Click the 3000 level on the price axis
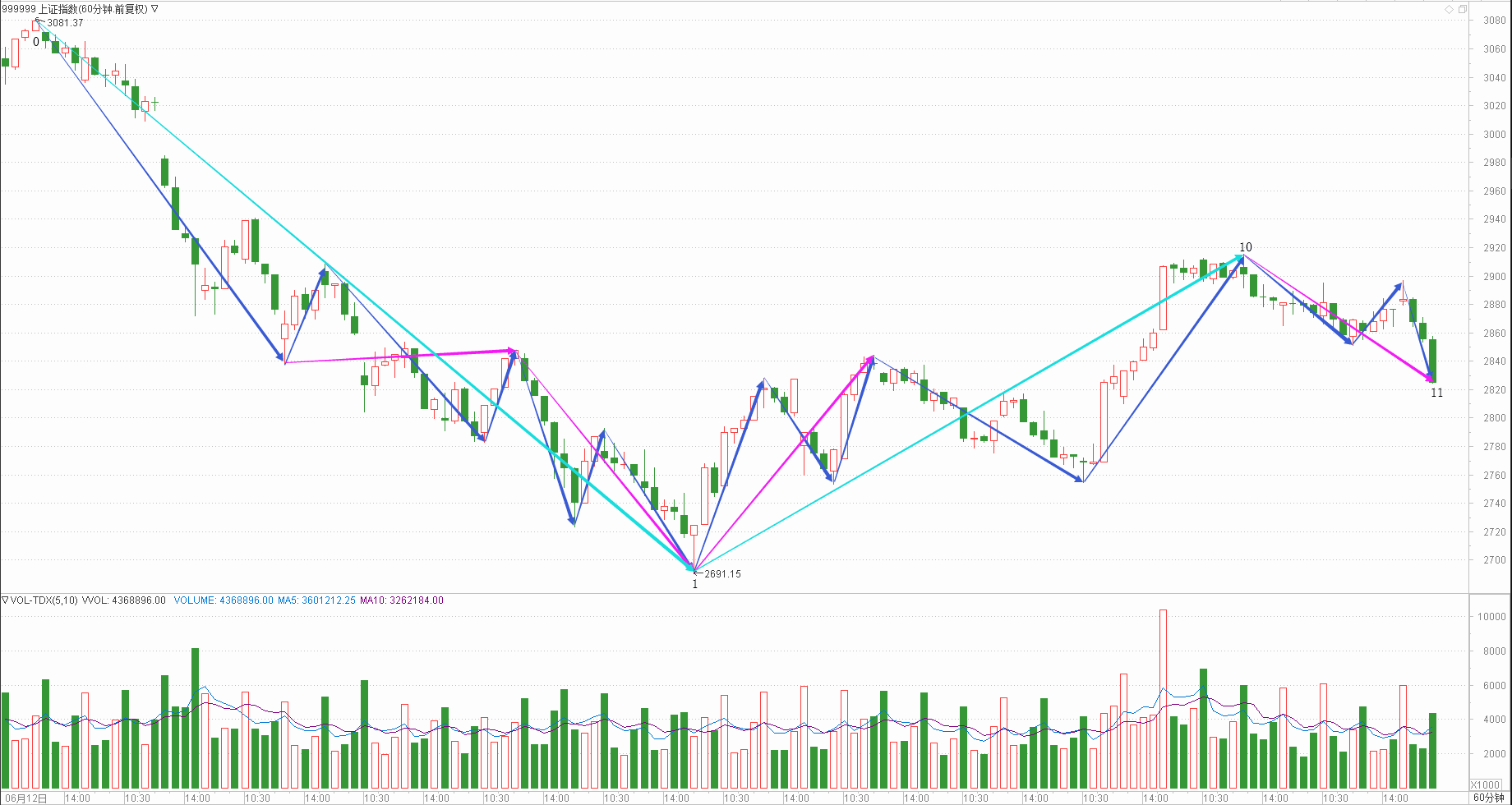Viewport: 1512px width, 805px height. tap(1494, 135)
